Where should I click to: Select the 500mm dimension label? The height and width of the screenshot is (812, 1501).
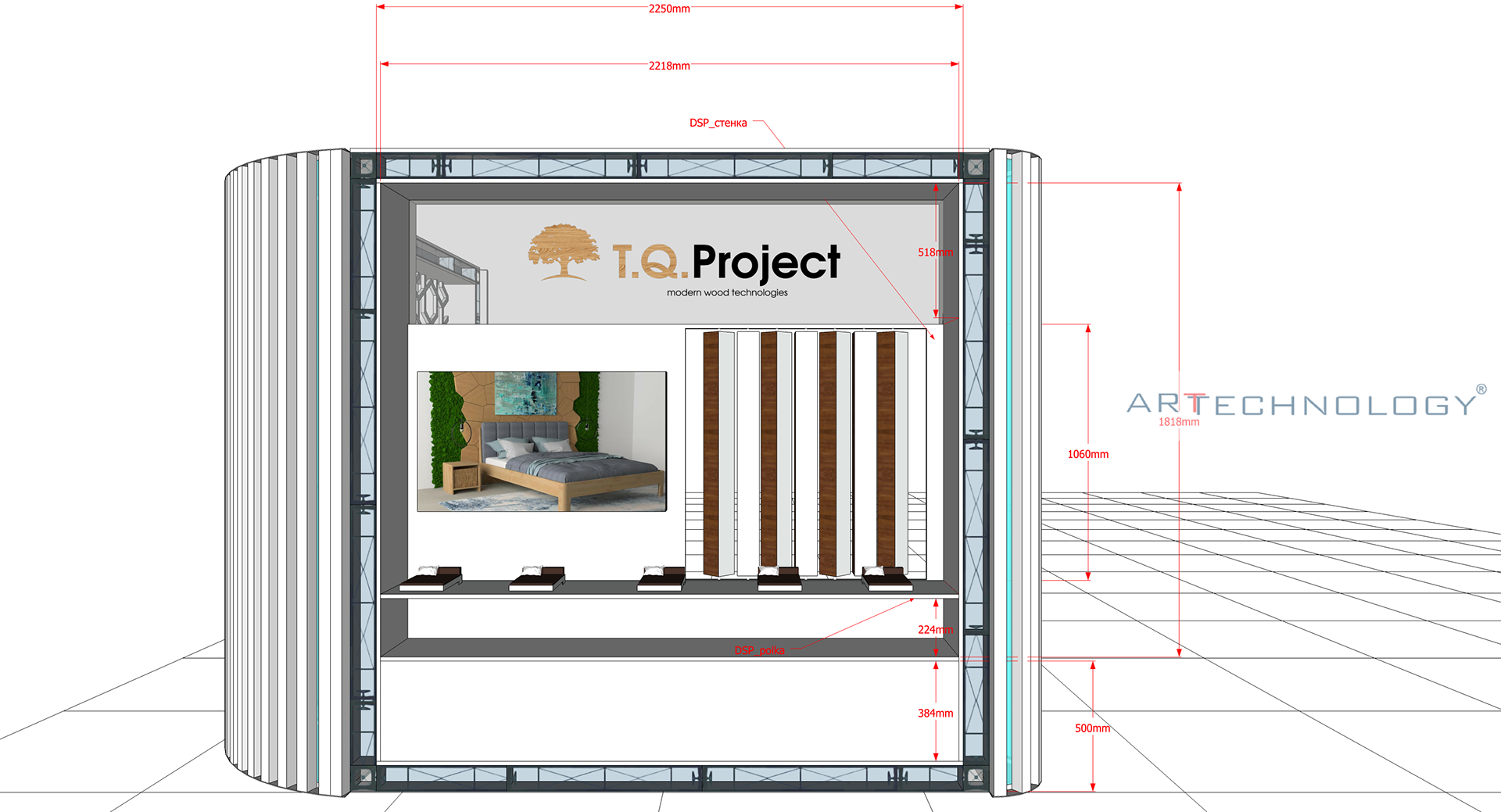[1092, 728]
